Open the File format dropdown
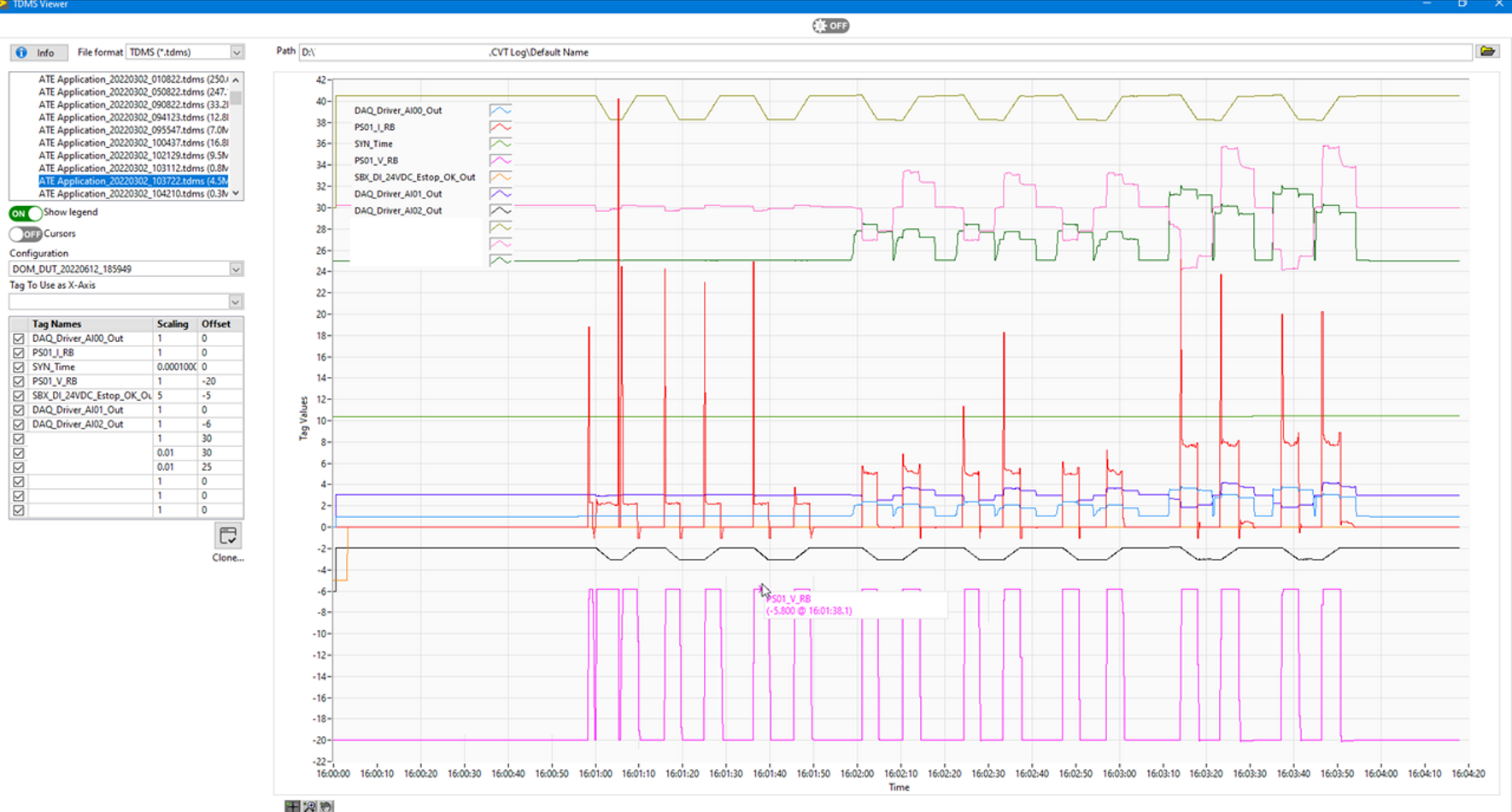Viewport: 1512px width, 812px height. click(x=237, y=52)
